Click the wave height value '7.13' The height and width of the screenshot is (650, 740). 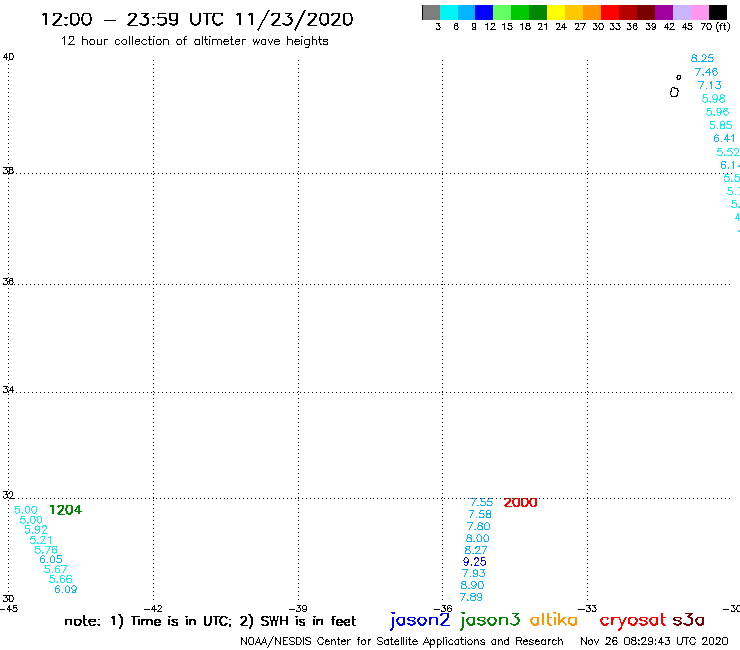(710, 85)
